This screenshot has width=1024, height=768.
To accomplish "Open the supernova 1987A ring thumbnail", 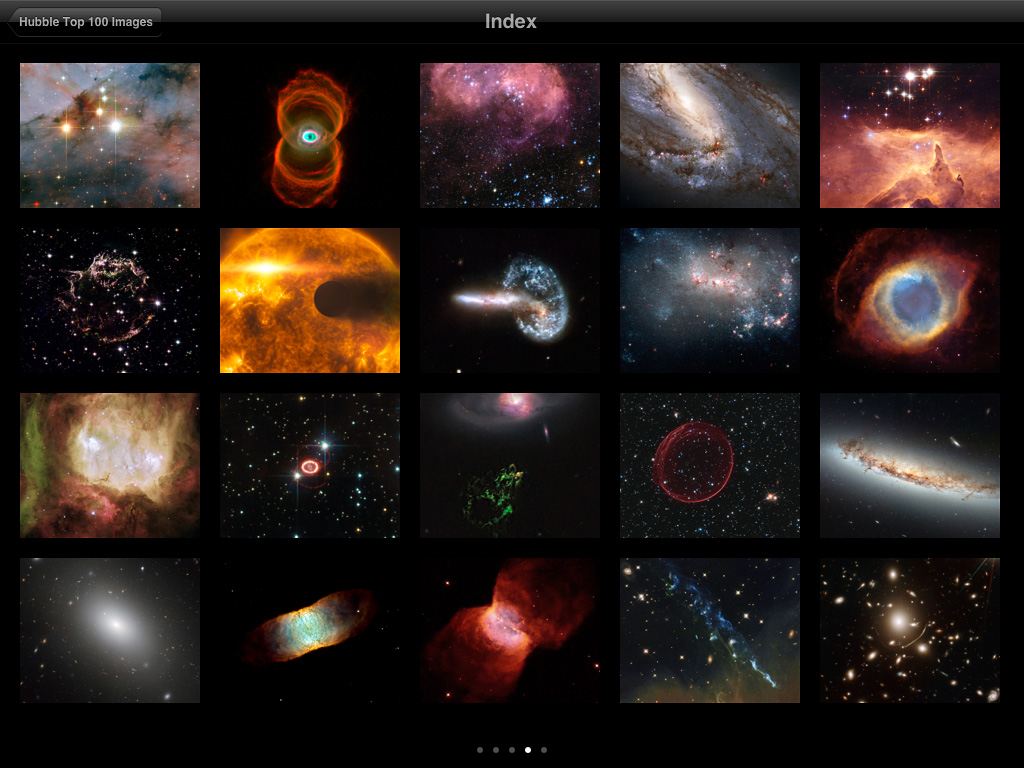I will point(310,465).
